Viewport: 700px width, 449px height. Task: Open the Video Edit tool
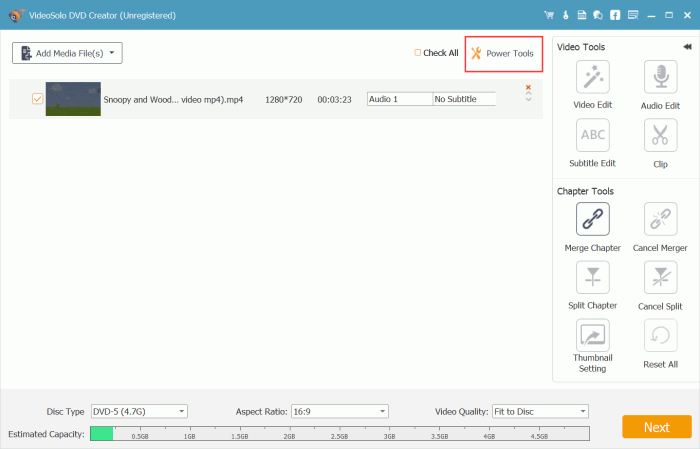coord(592,77)
